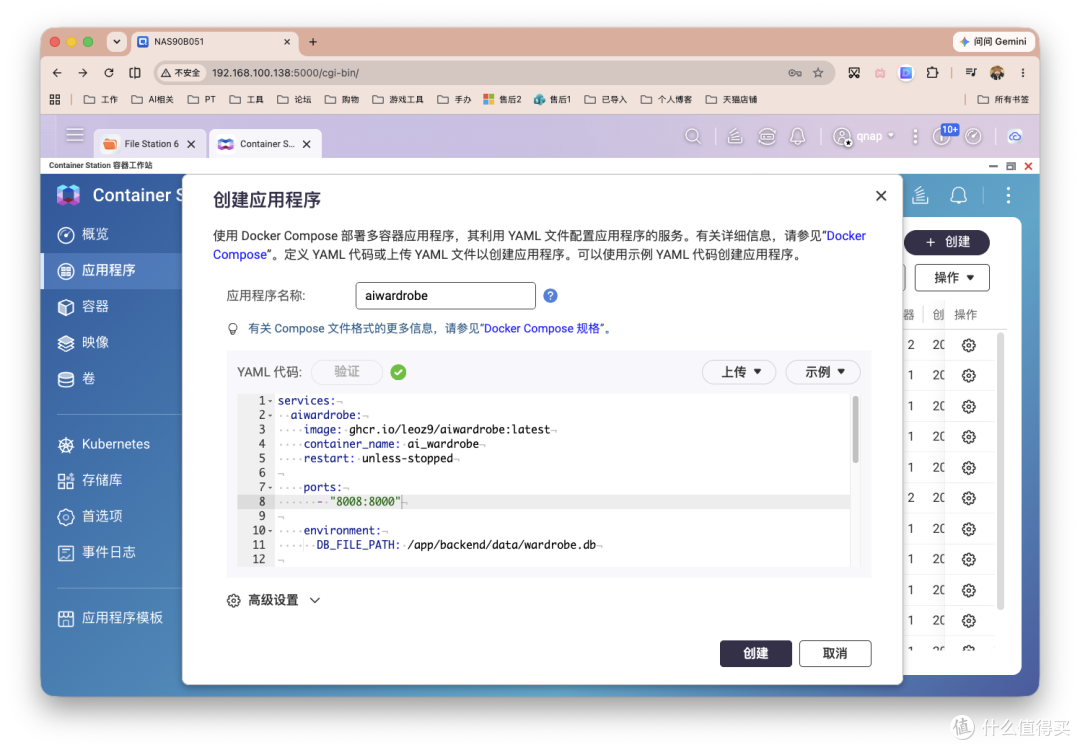The image size is (1080, 750).
Task: Click the myQNAPcloud cloud icon
Action: (x=1015, y=136)
